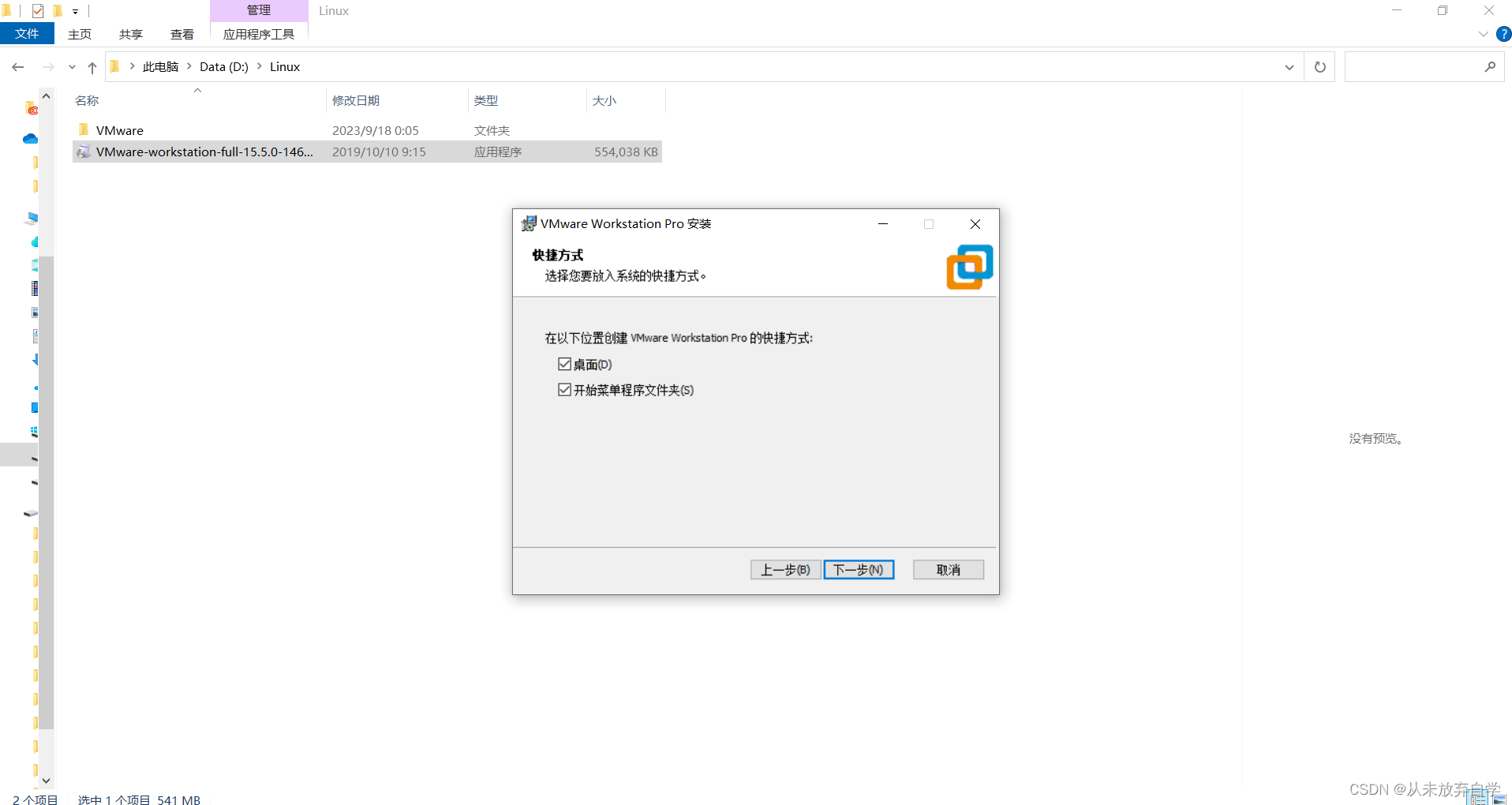Click the VMware installer application icon
The width and height of the screenshot is (1512, 805).
pyautogui.click(x=84, y=152)
